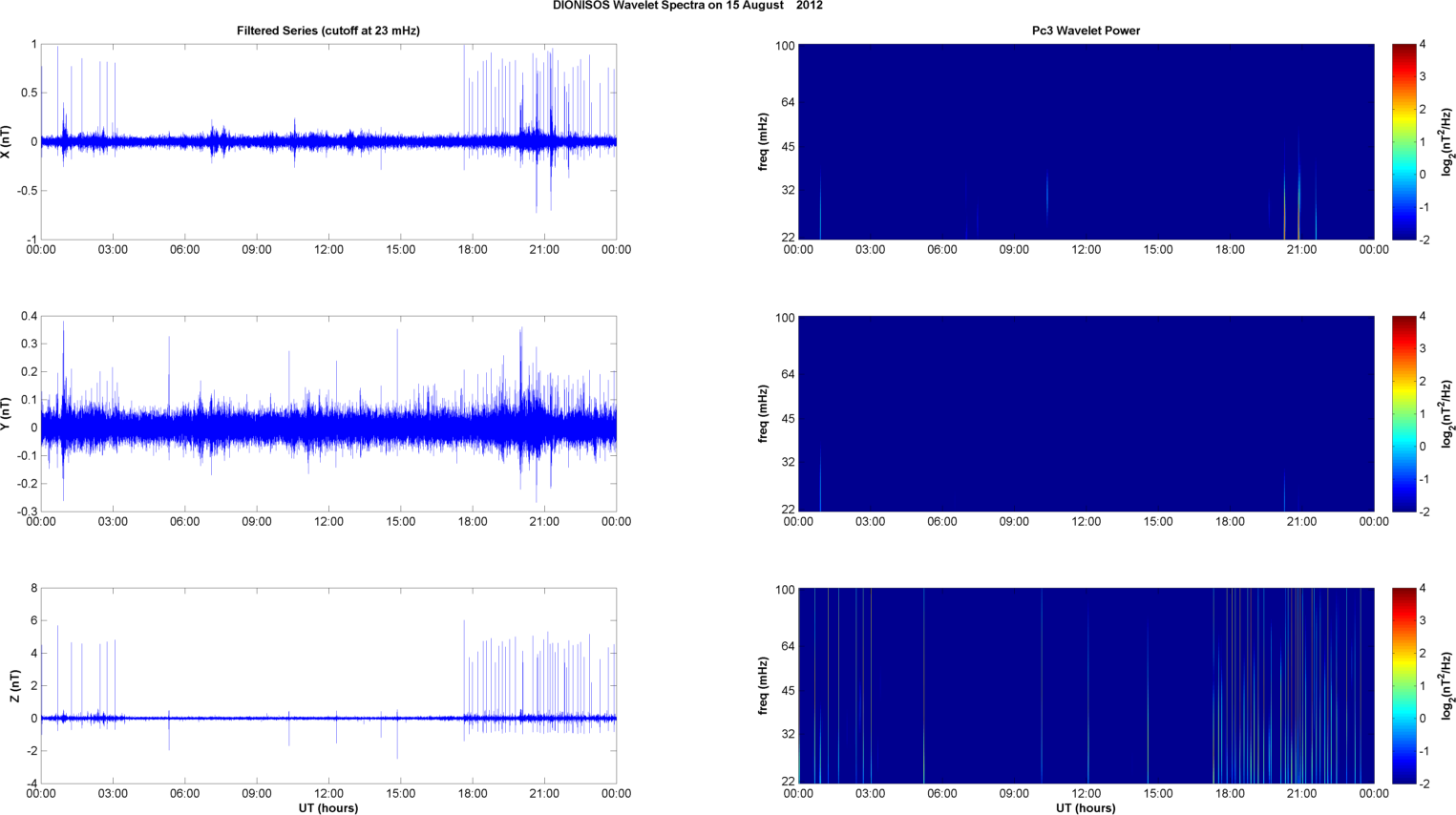
Task: Click the DIONISOS Wavelet Spectra figure title
Action: click(687, 6)
